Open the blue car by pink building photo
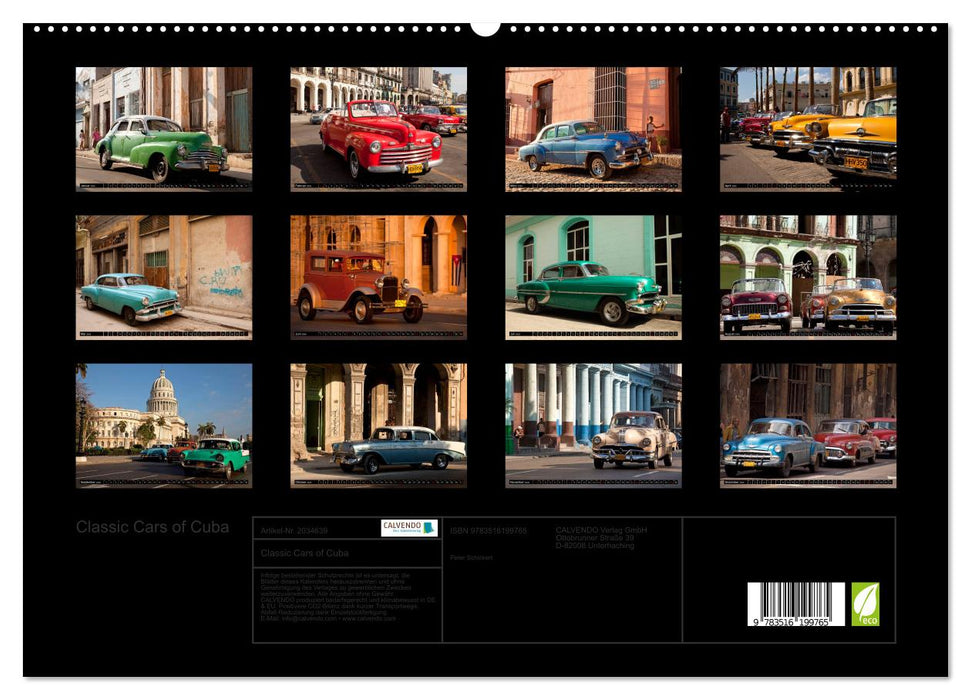The width and height of the screenshot is (971, 700). pyautogui.click(x=593, y=128)
